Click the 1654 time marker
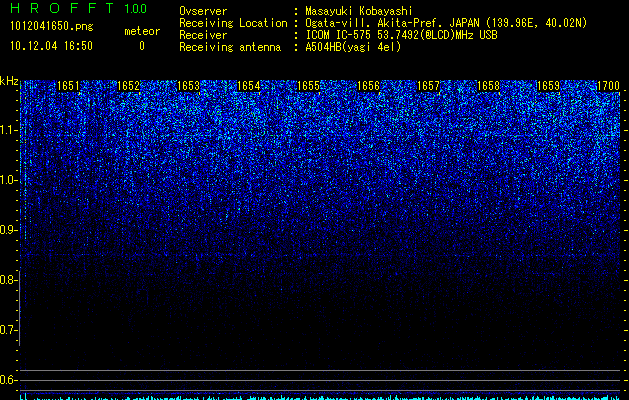This screenshot has width=629, height=400. (248, 86)
